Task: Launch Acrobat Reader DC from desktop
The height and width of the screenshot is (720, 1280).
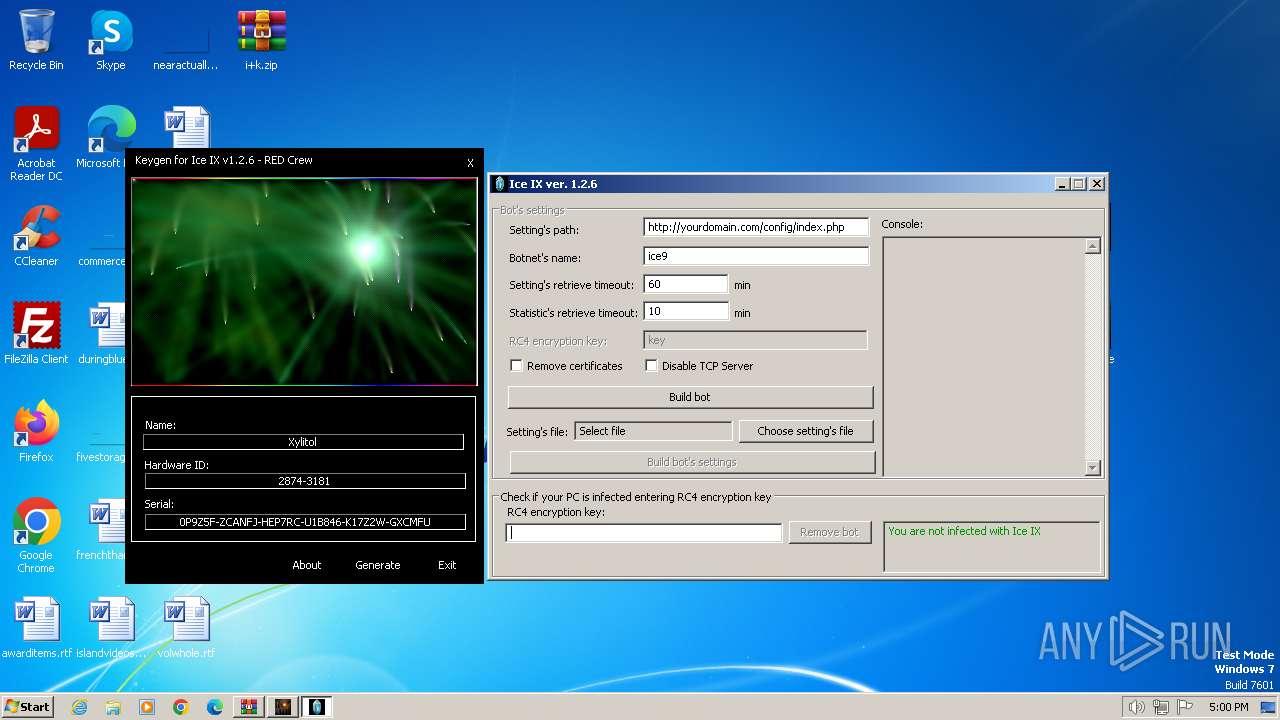Action: pyautogui.click(x=36, y=144)
